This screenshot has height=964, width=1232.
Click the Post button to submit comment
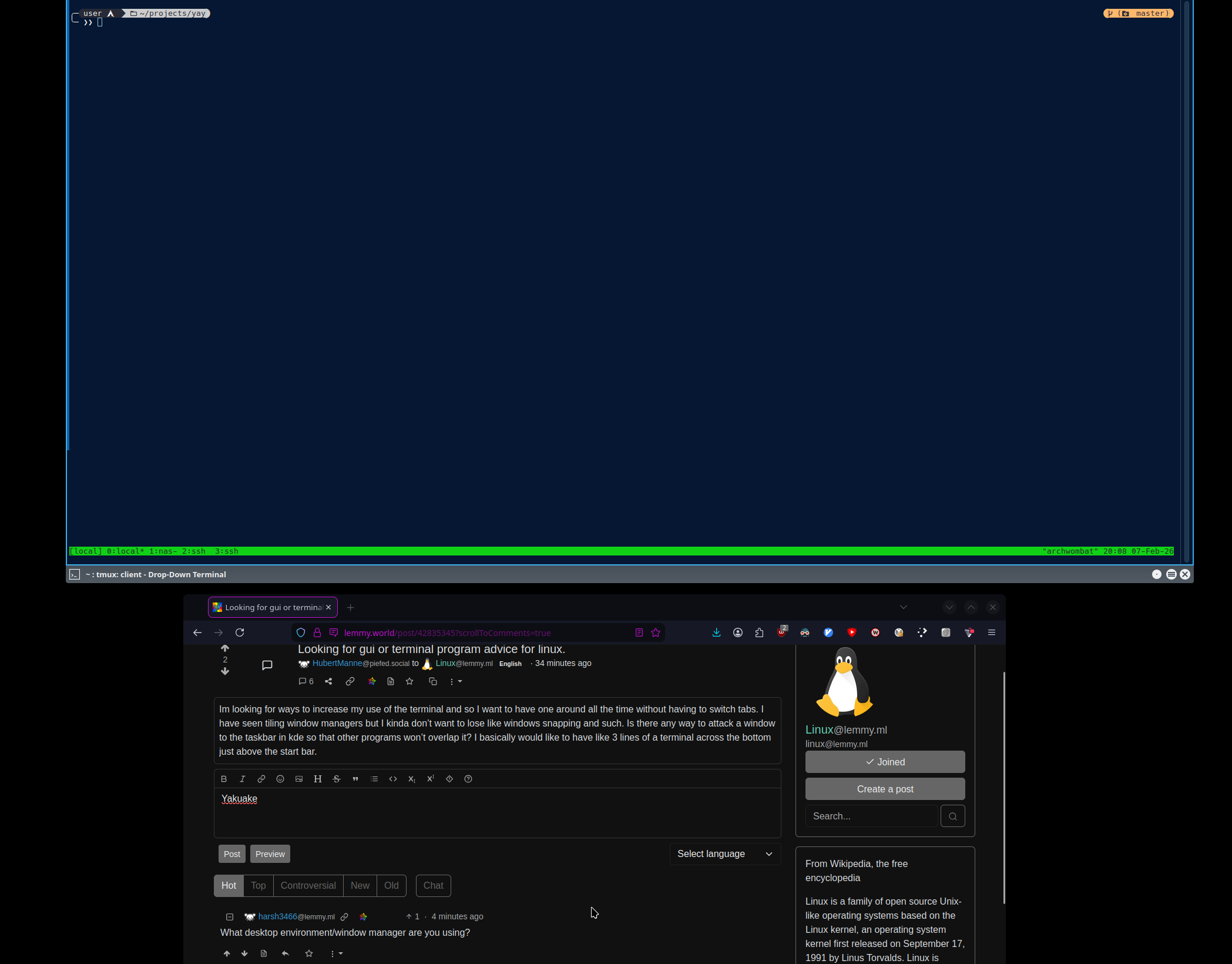tap(232, 853)
